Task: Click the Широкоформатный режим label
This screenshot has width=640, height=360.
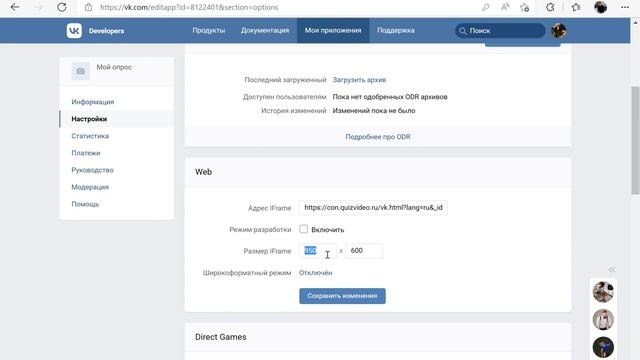Action: coord(247,273)
